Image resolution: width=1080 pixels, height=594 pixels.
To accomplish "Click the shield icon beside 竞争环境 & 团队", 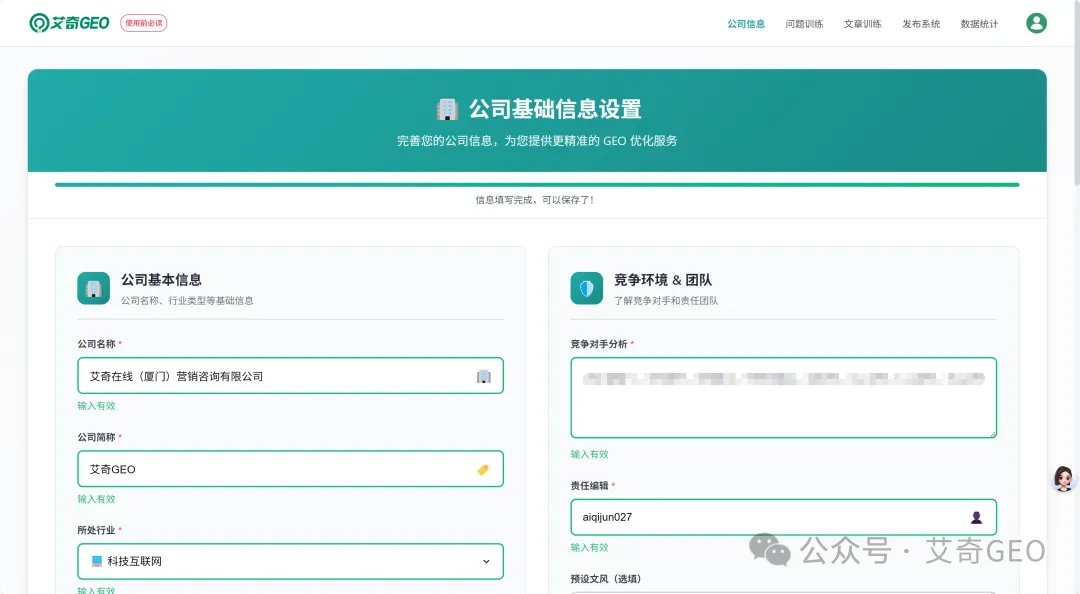I will (587, 288).
